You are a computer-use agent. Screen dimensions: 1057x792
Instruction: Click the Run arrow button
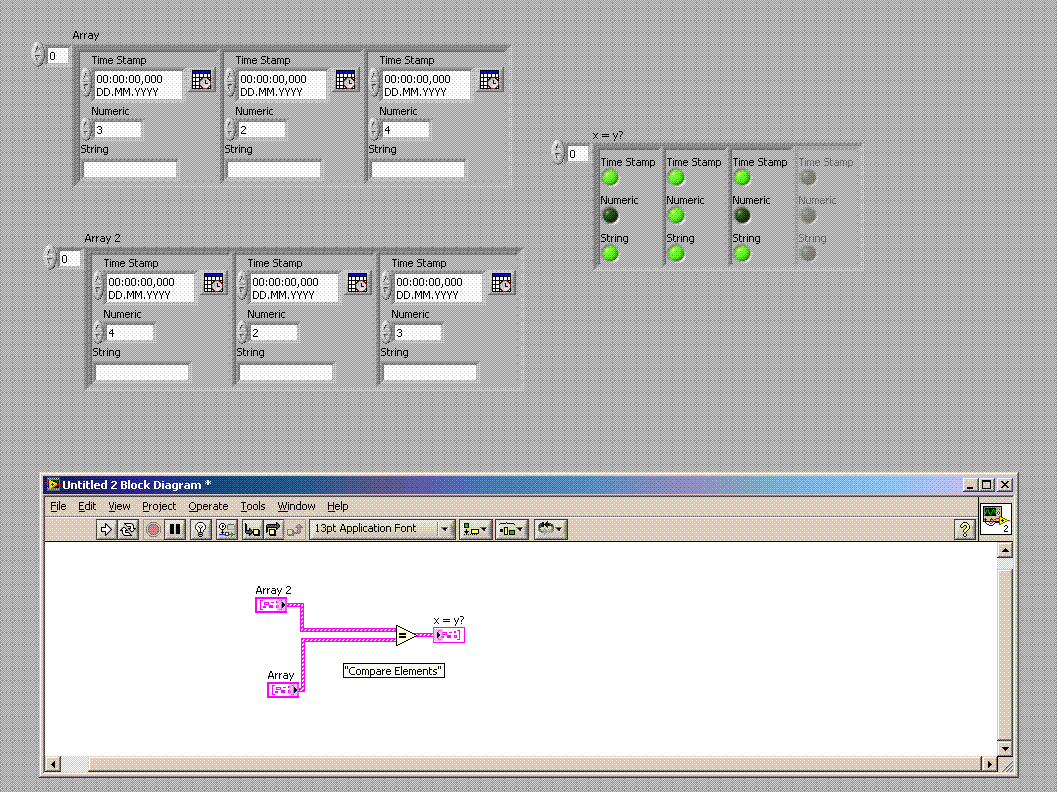[x=105, y=529]
